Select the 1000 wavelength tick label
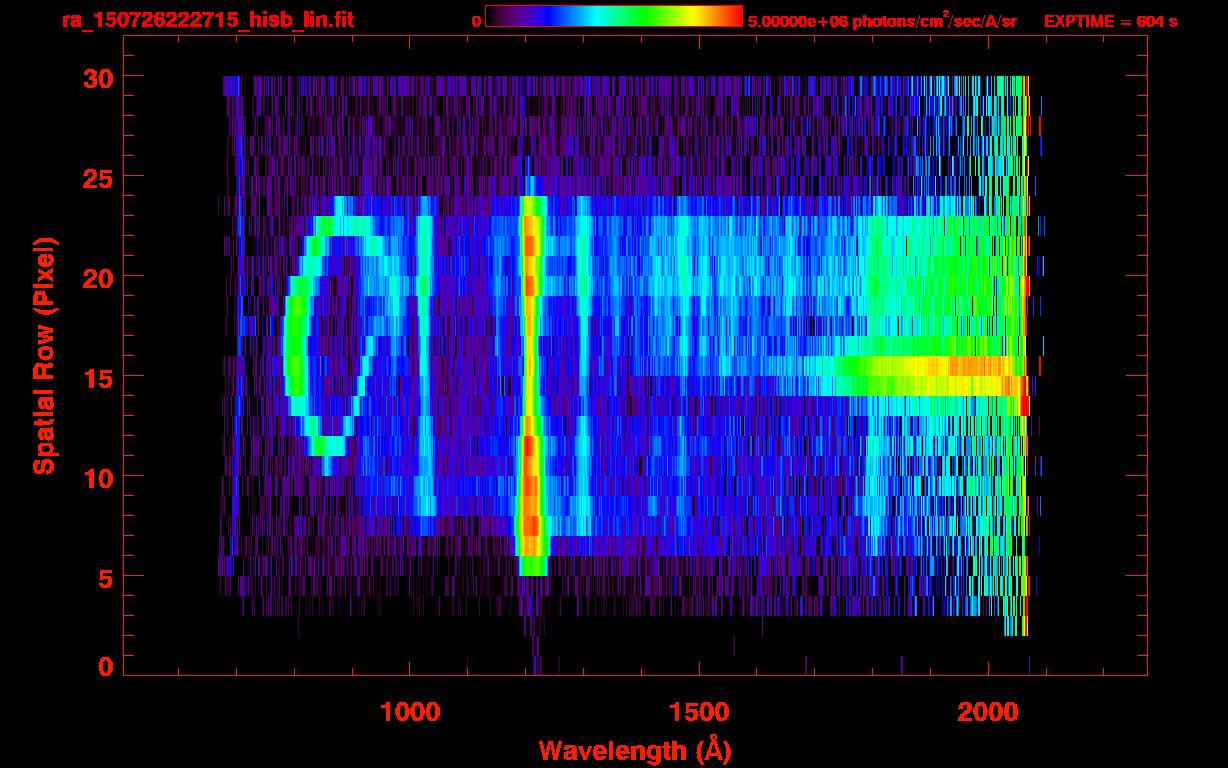Viewport: 1228px width, 768px height. tap(410, 712)
